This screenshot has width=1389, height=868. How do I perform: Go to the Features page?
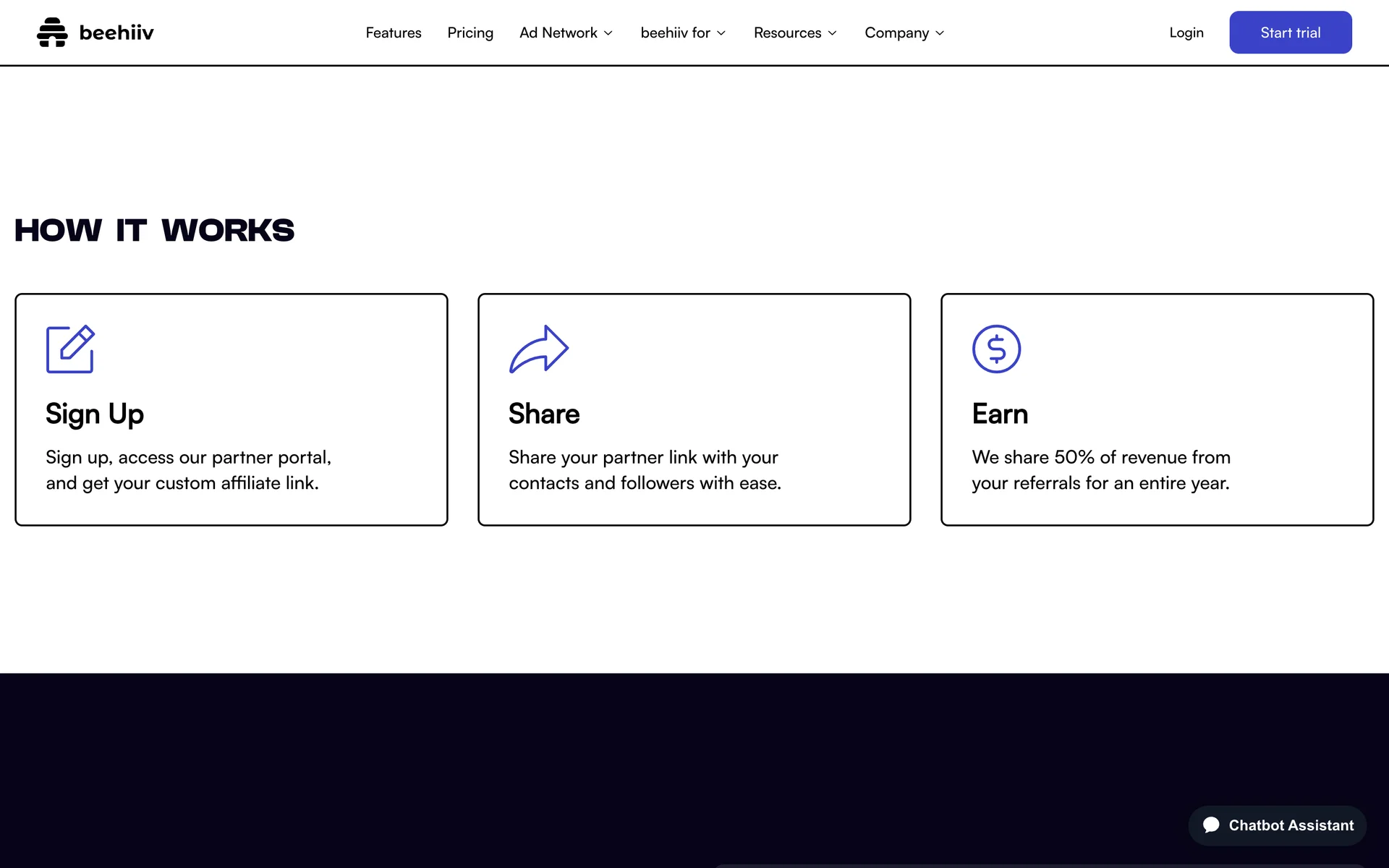point(394,33)
